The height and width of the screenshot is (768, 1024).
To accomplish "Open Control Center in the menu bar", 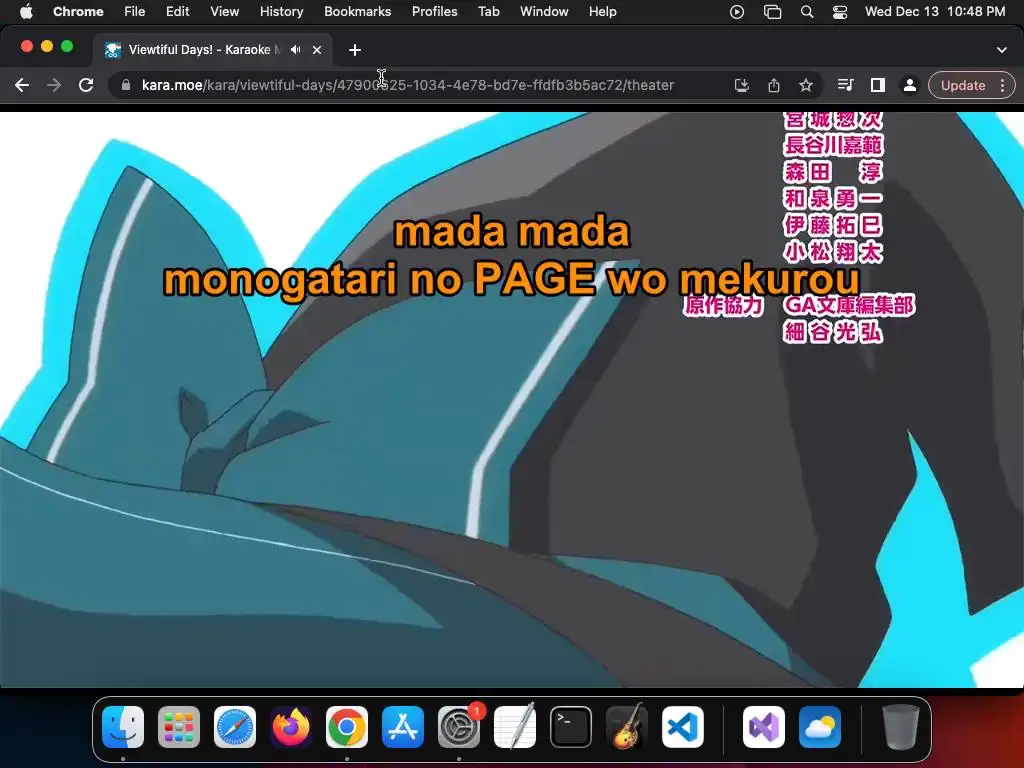I will pyautogui.click(x=840, y=12).
